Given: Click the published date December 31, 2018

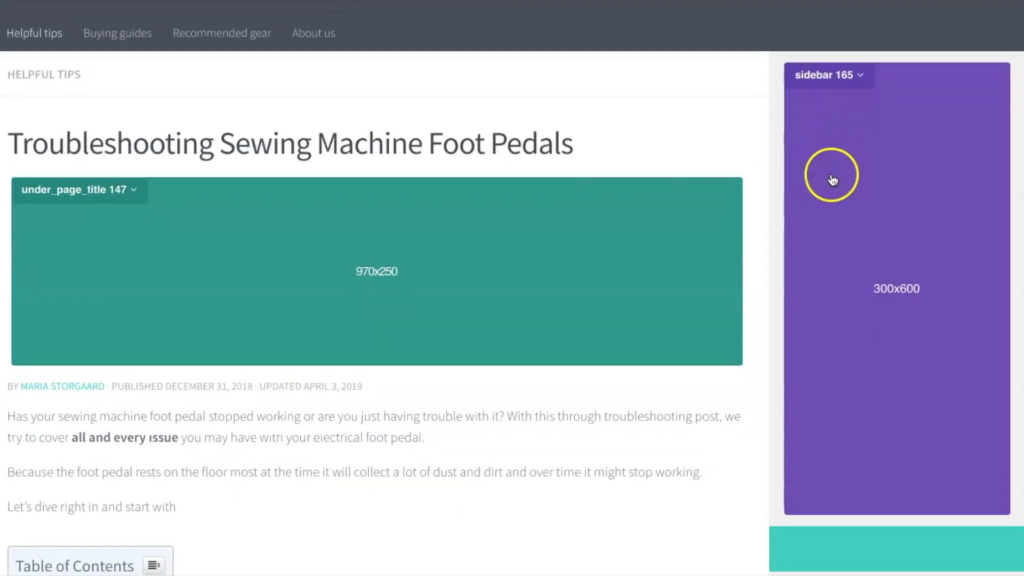Looking at the screenshot, I should tap(208, 387).
